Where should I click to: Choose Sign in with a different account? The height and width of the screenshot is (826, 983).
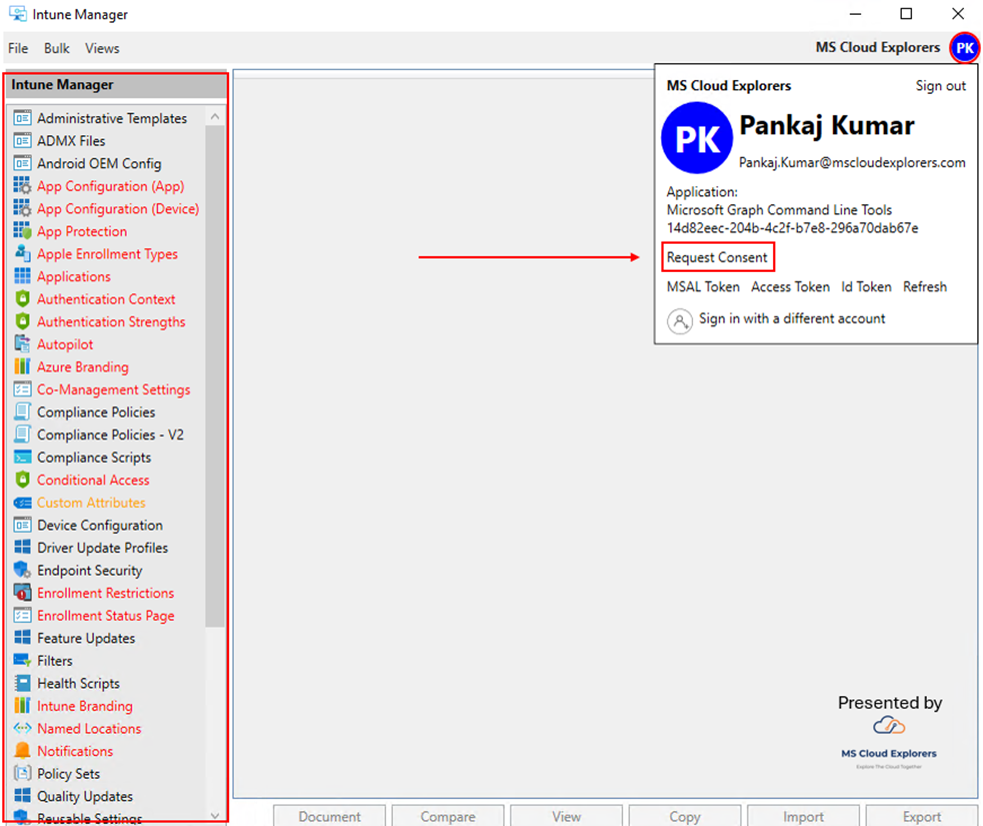pyautogui.click(x=792, y=318)
